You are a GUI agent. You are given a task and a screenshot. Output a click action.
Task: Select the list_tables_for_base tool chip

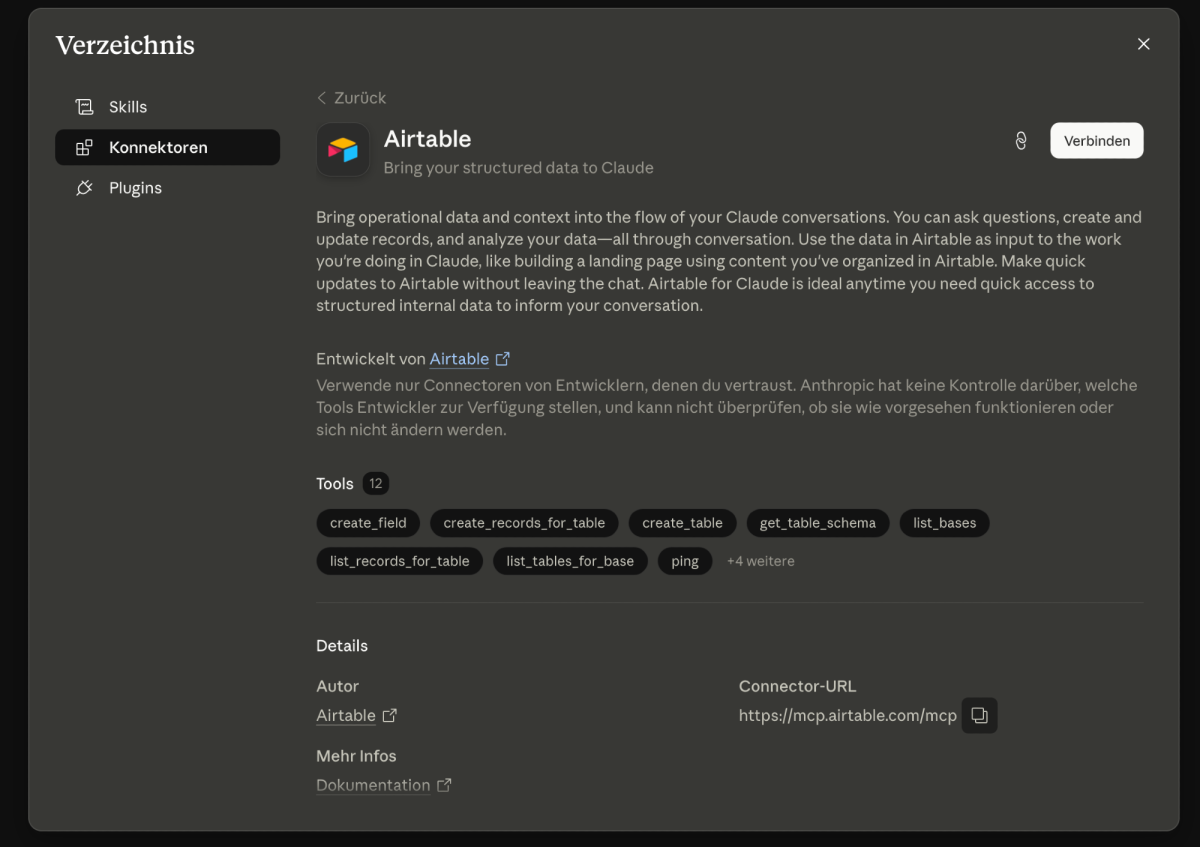pyautogui.click(x=570, y=561)
